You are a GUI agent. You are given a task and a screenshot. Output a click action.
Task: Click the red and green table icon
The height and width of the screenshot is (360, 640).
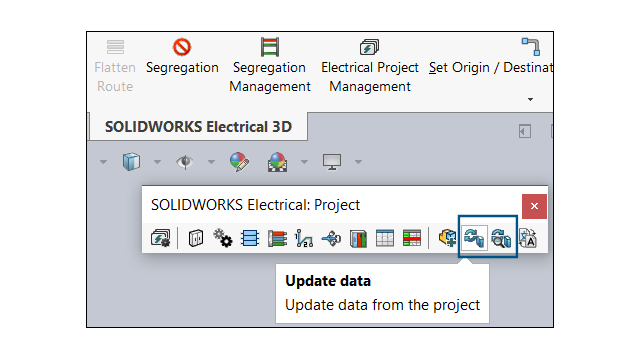[x=411, y=238]
